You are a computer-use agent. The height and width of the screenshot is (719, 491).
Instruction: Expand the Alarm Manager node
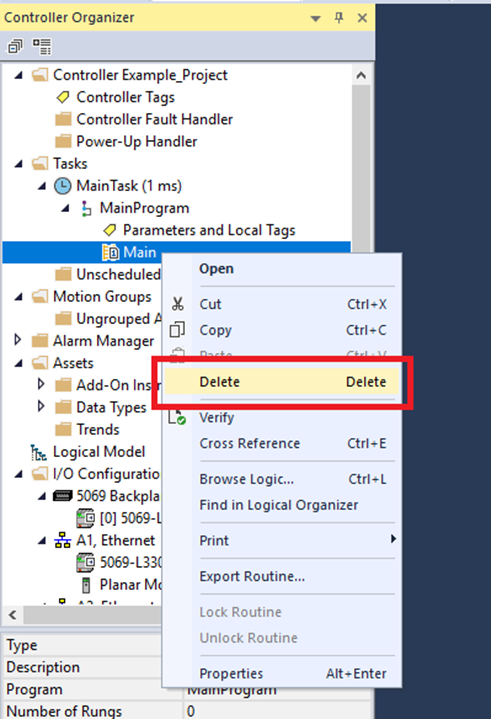pyautogui.click(x=17, y=340)
